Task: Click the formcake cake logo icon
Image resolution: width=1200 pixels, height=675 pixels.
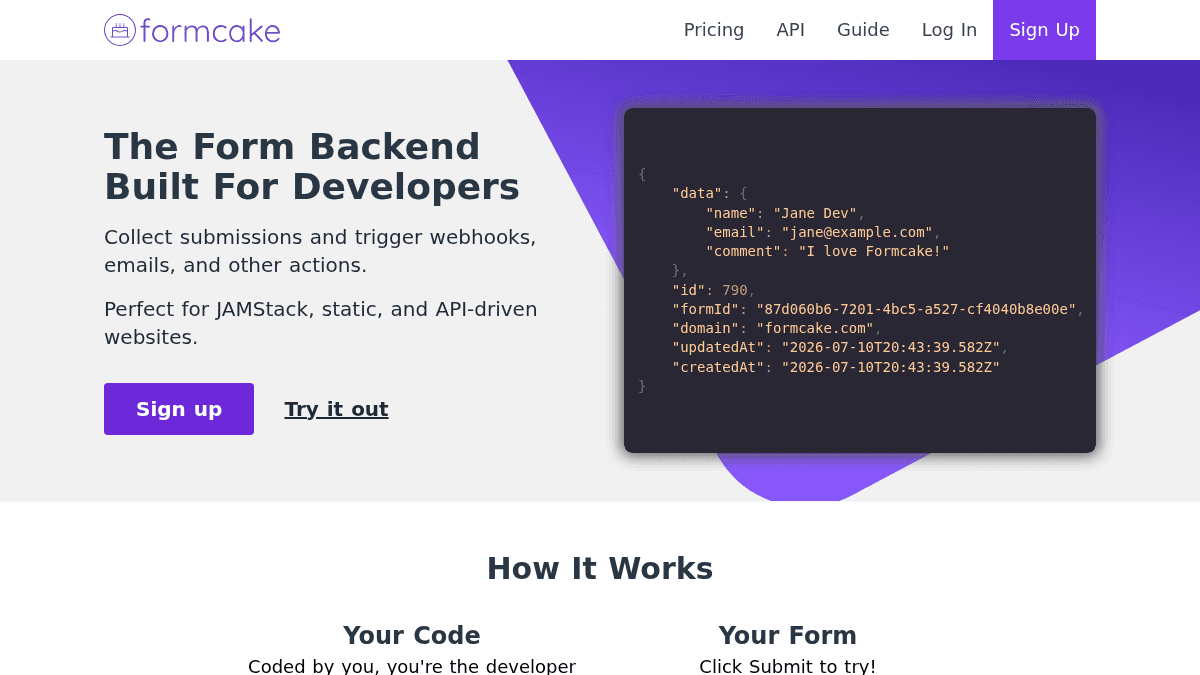Action: [x=120, y=30]
